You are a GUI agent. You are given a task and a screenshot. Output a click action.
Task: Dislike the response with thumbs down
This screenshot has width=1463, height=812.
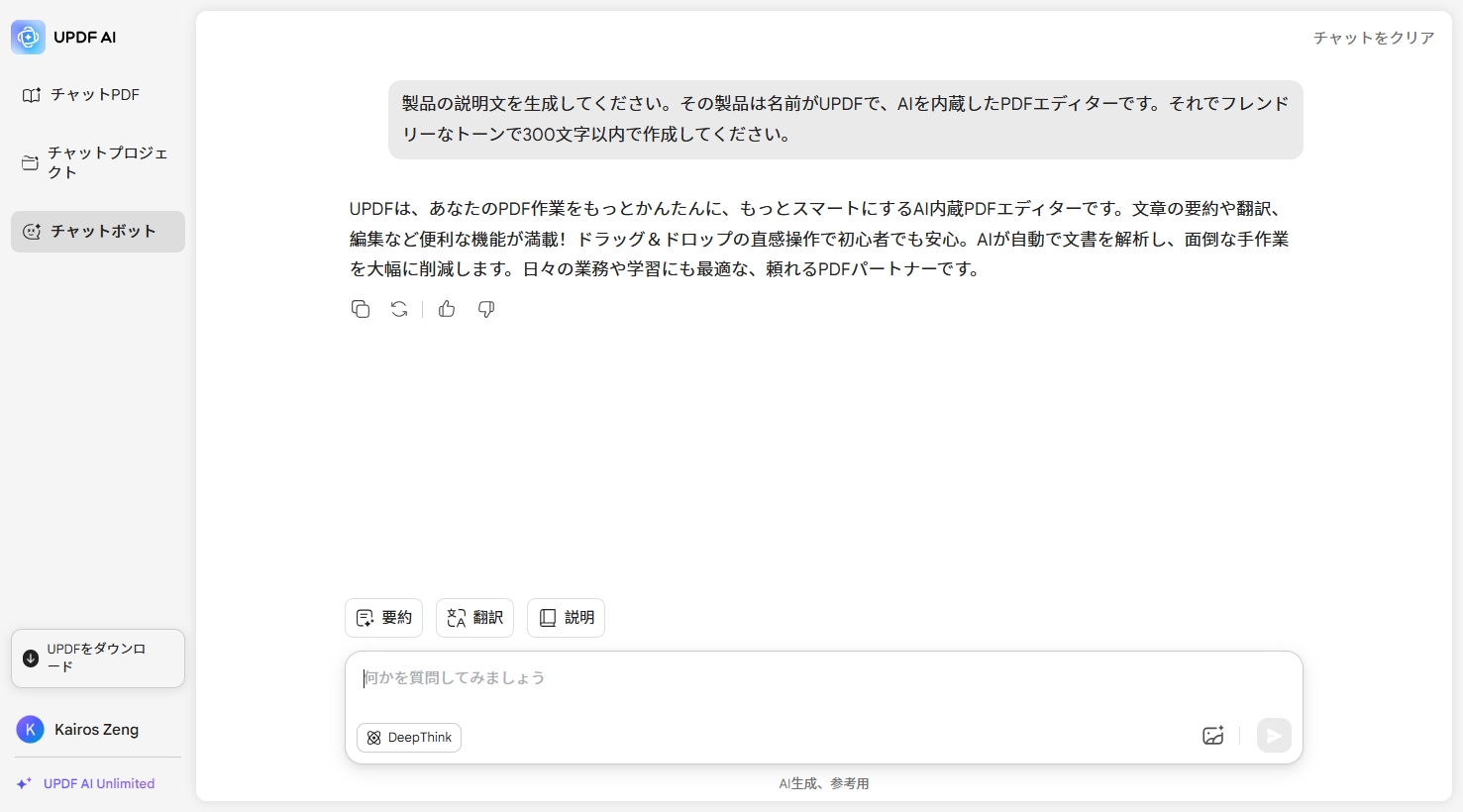(486, 309)
